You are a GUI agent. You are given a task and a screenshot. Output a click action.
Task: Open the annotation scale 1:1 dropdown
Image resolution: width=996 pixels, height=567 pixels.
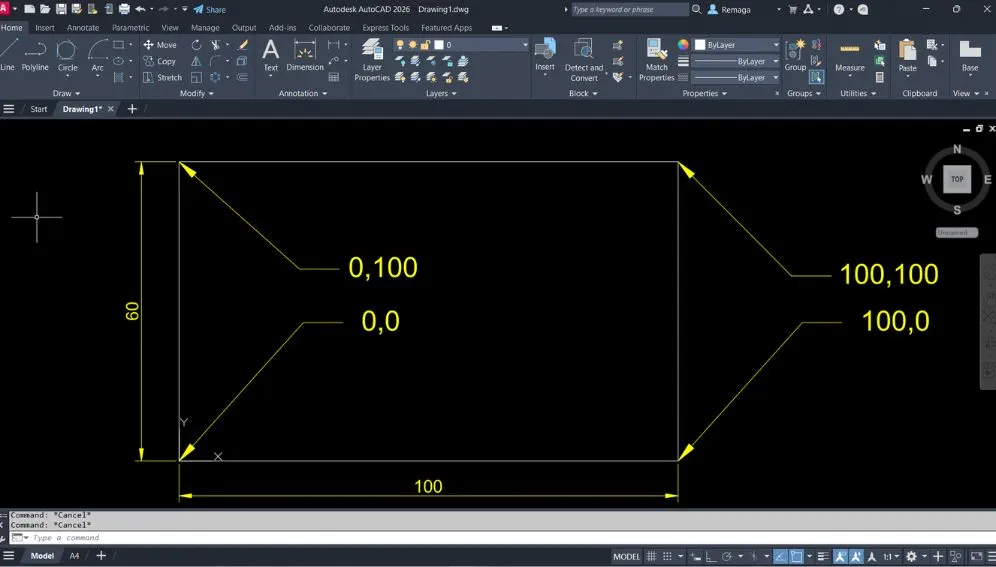point(888,556)
